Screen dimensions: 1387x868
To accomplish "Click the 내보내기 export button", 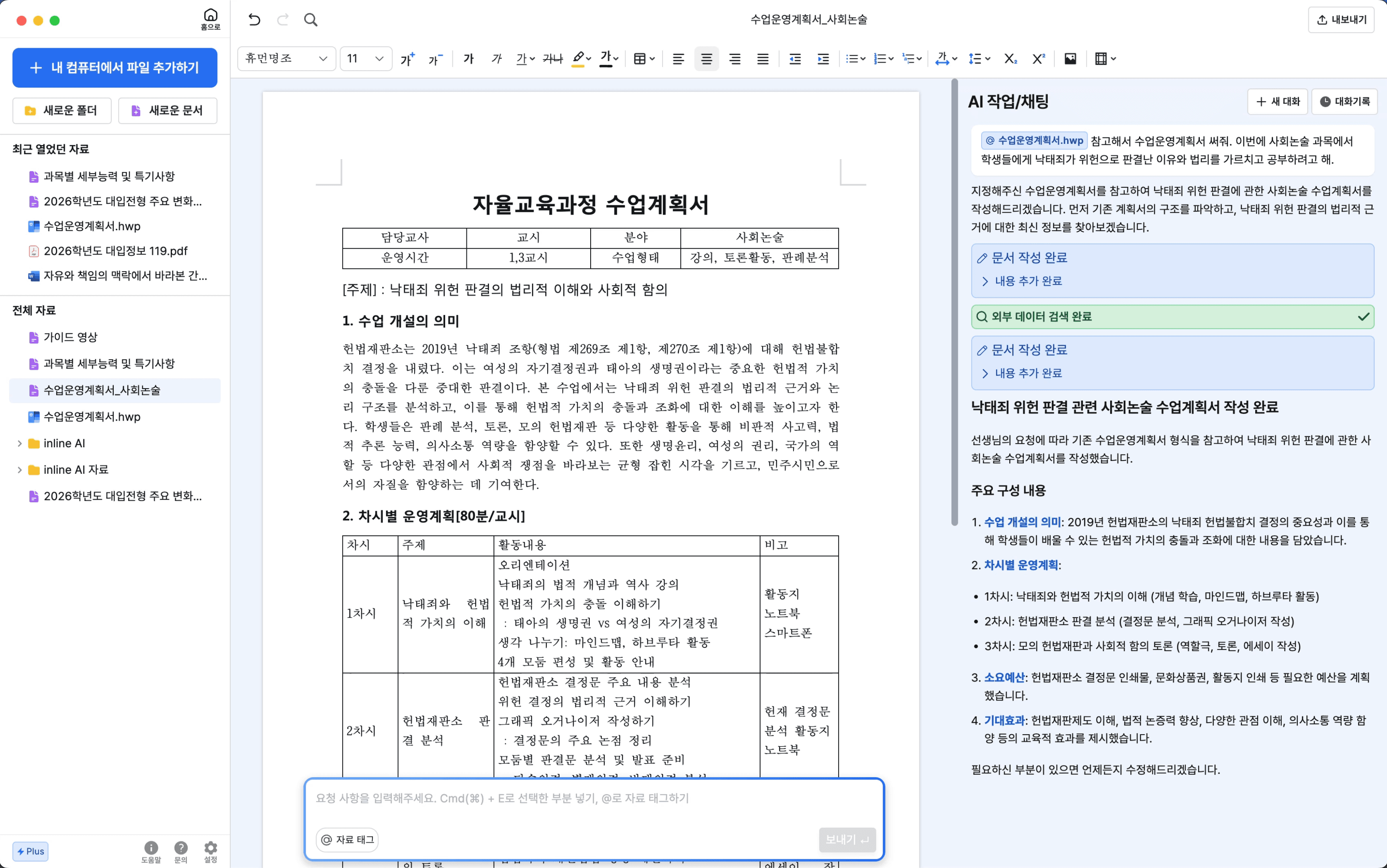I will pos(1341,20).
